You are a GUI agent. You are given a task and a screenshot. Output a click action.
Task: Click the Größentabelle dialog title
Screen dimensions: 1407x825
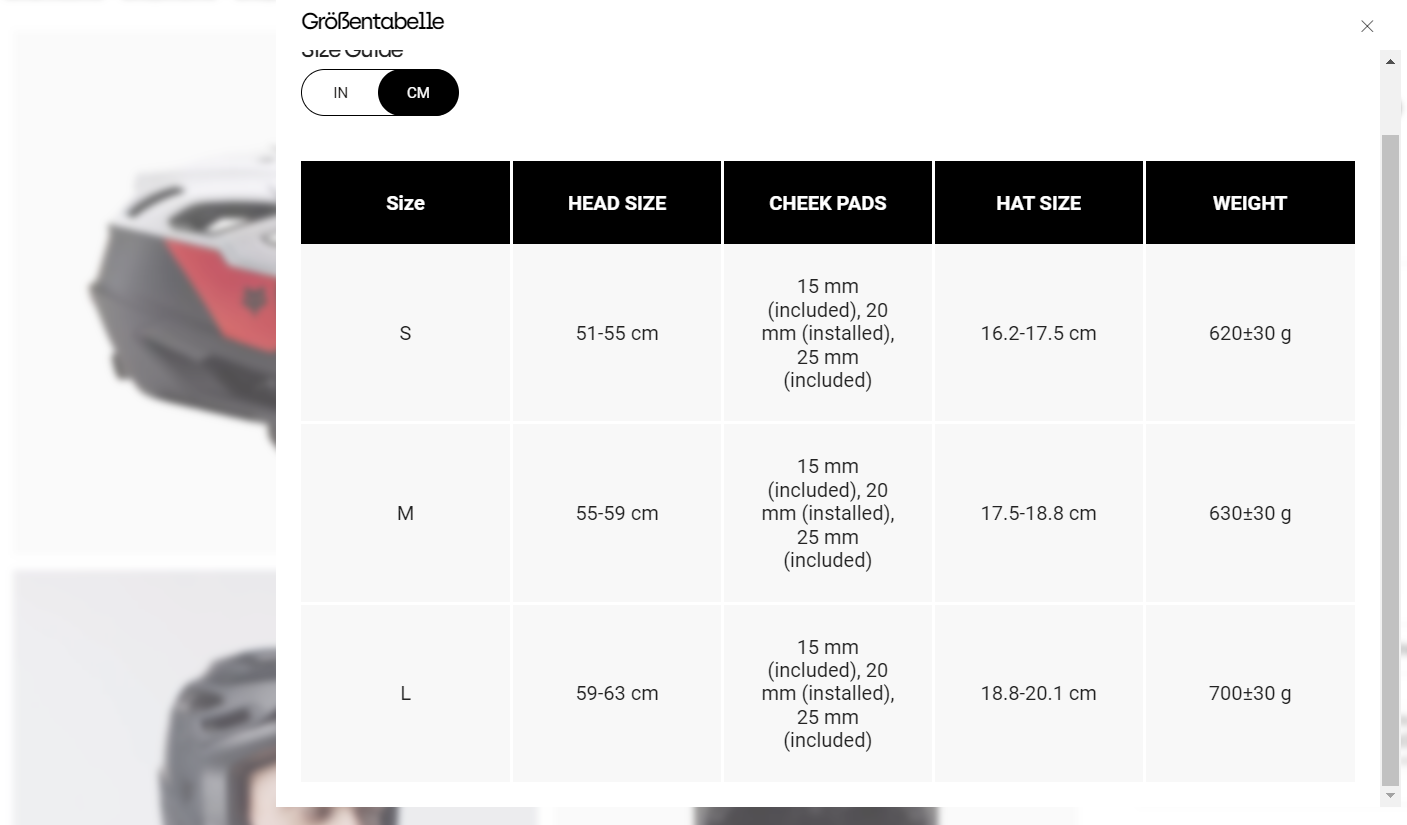[x=373, y=21]
